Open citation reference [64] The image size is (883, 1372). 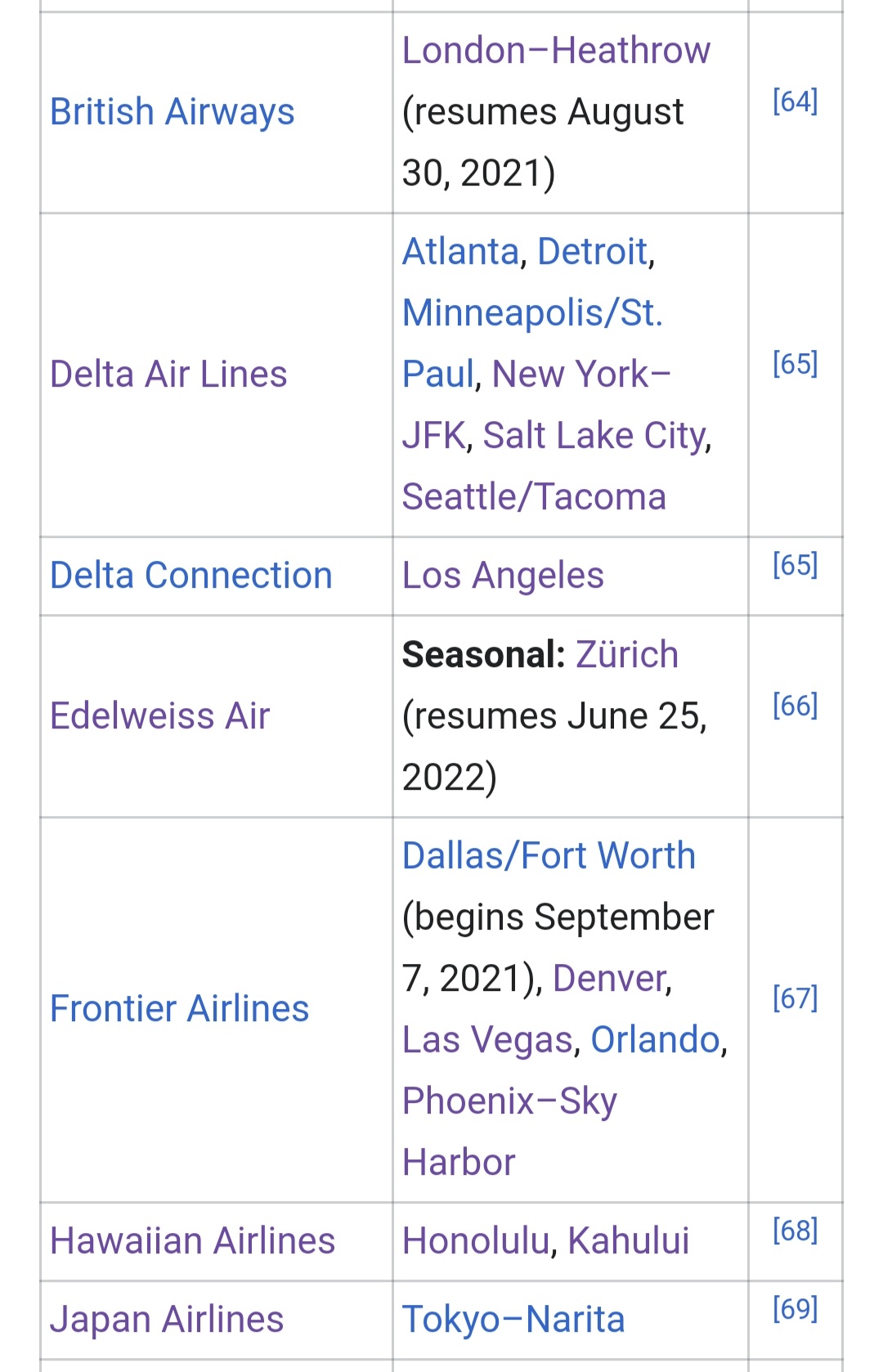coord(795,101)
